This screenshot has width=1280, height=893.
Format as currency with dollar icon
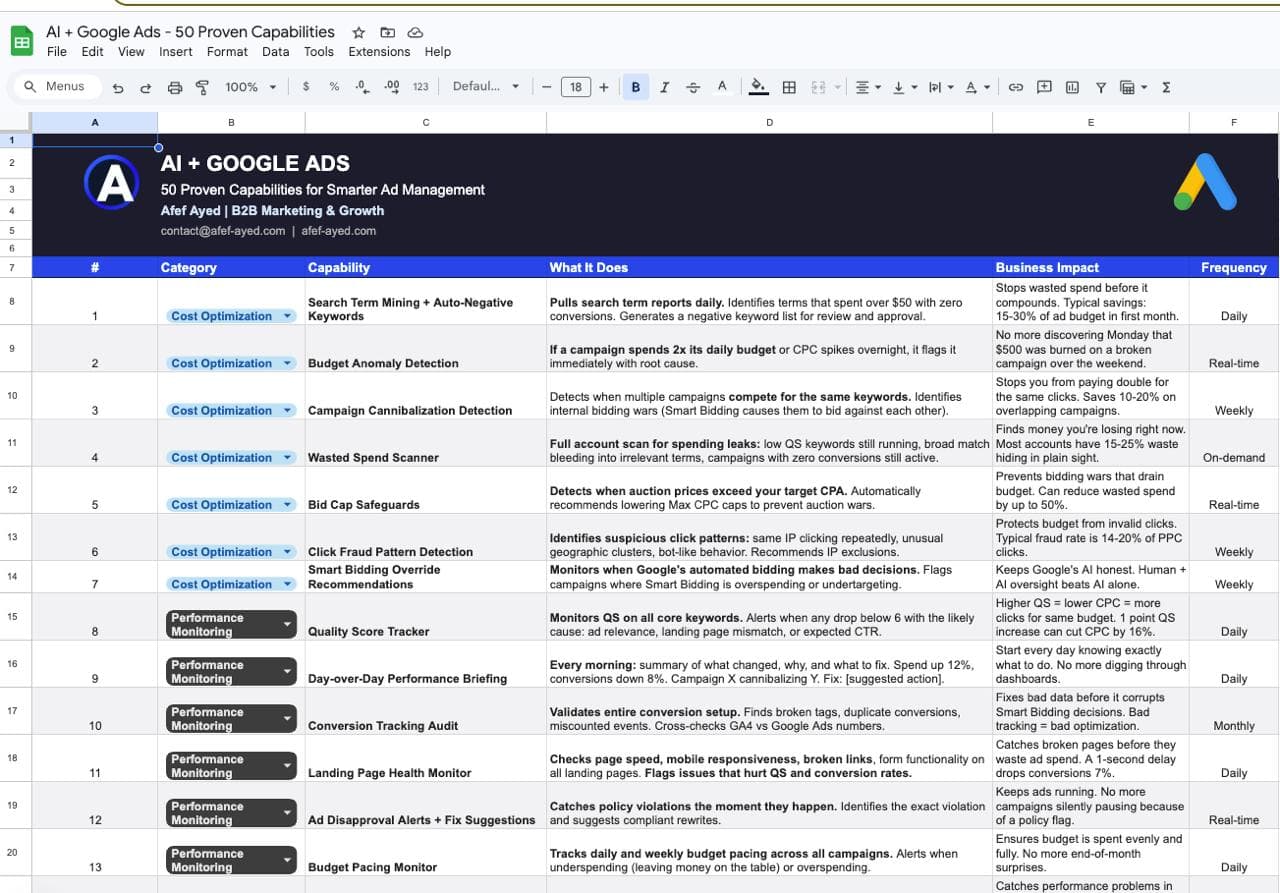tap(305, 87)
